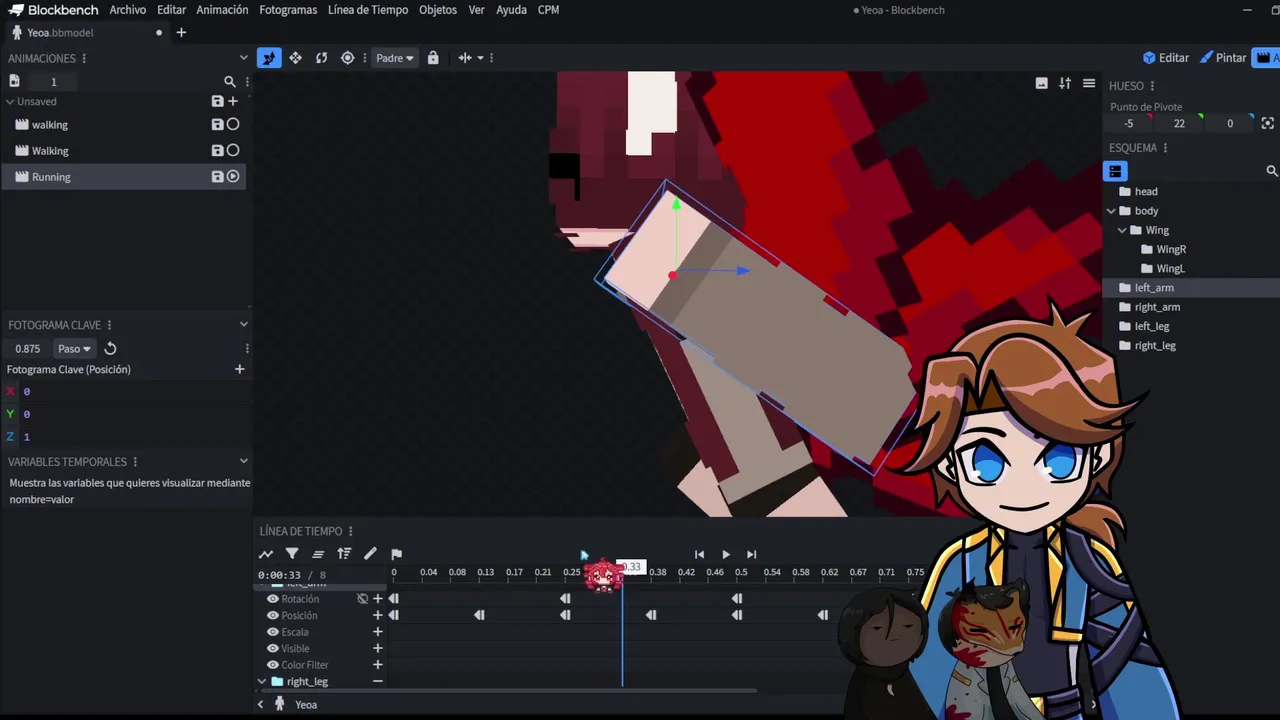Screen dimensions: 1280x720
Task: Click the timeline pencil icon
Action: point(370,554)
